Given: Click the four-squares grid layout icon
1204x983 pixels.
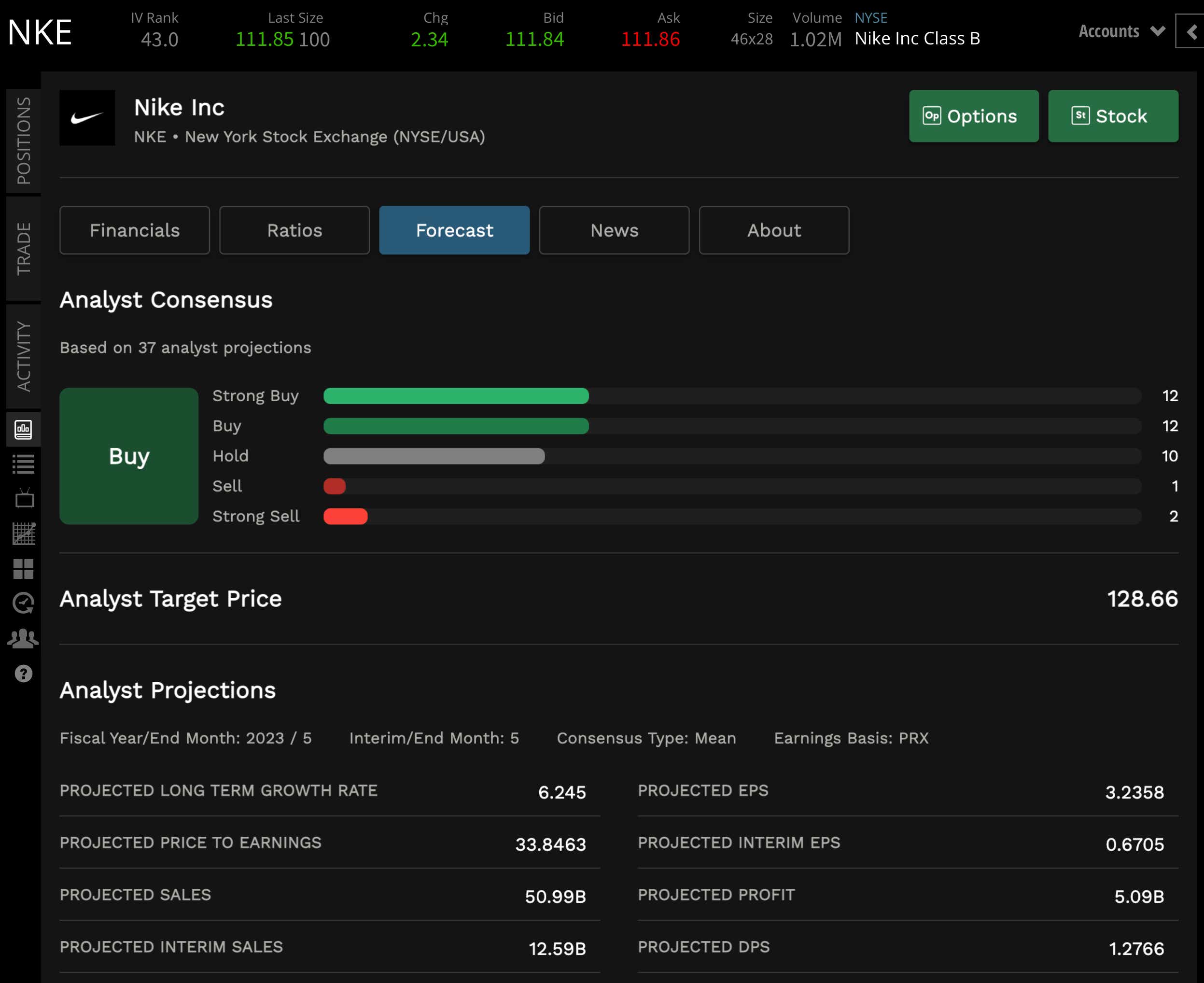Looking at the screenshot, I should tap(23, 569).
